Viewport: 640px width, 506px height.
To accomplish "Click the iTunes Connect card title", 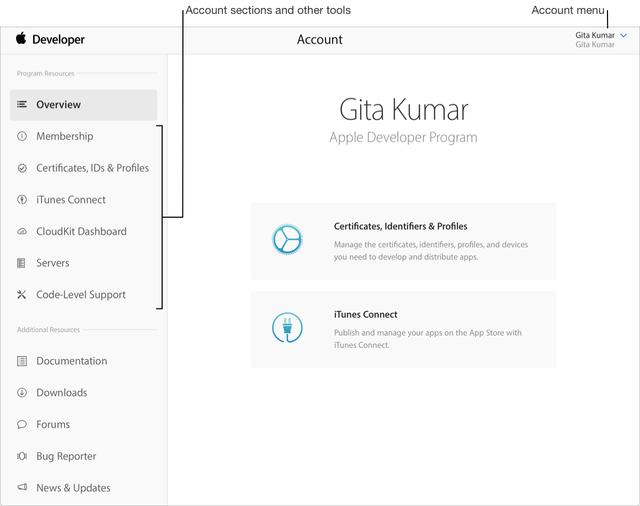I will click(x=366, y=315).
